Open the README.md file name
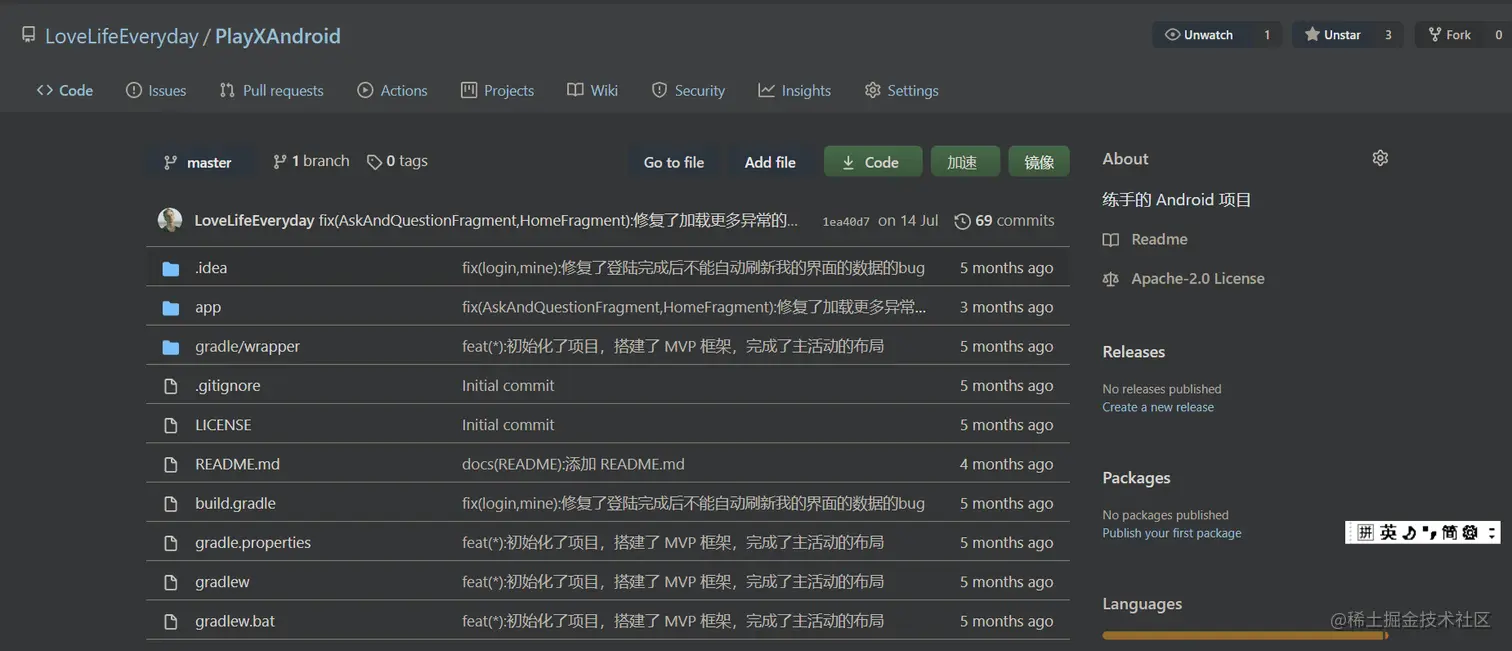 click(237, 464)
